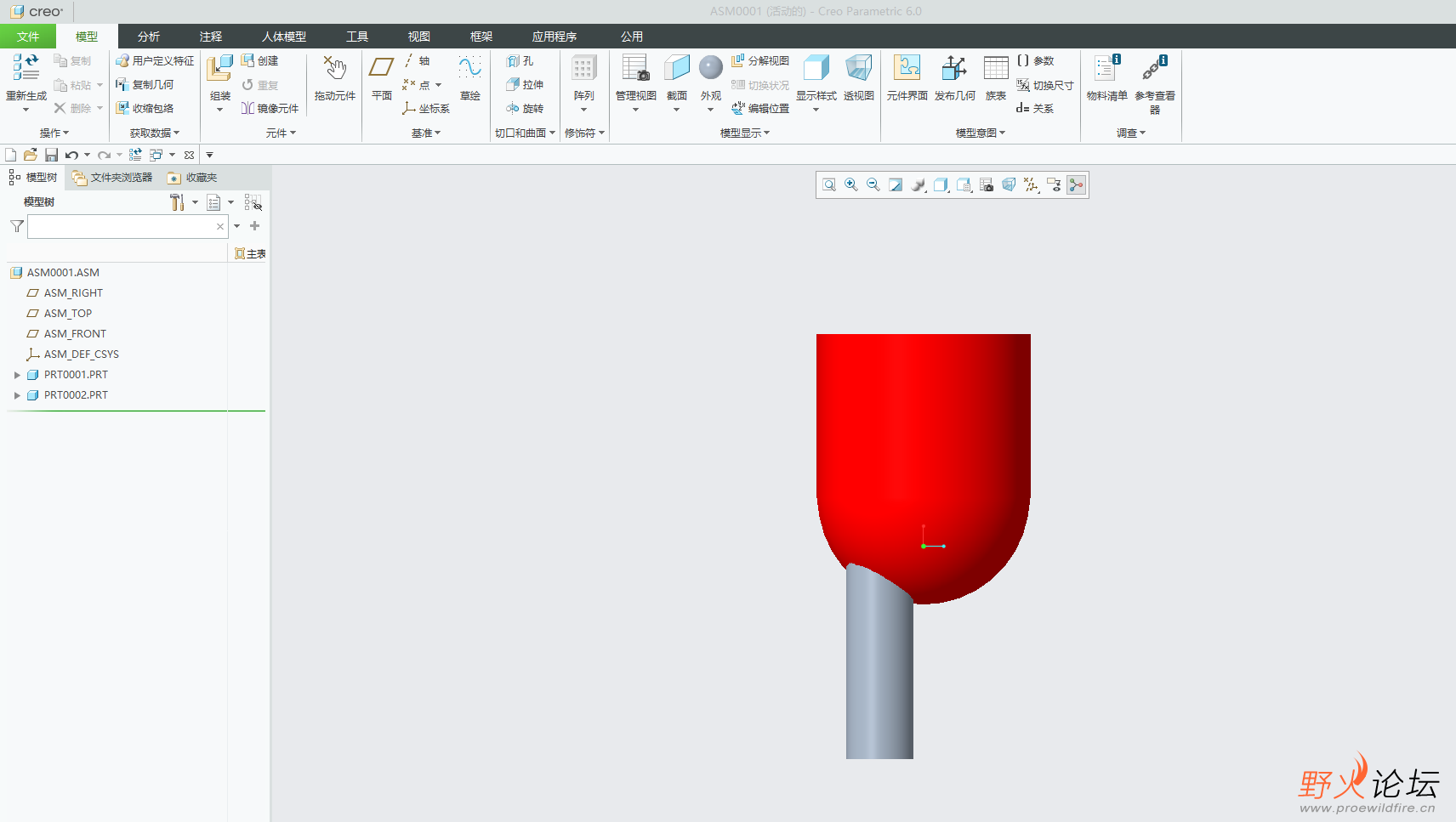The width and height of the screenshot is (1456, 822).
Task: Expand the PRT0002.PRT tree node
Action: tap(17, 395)
